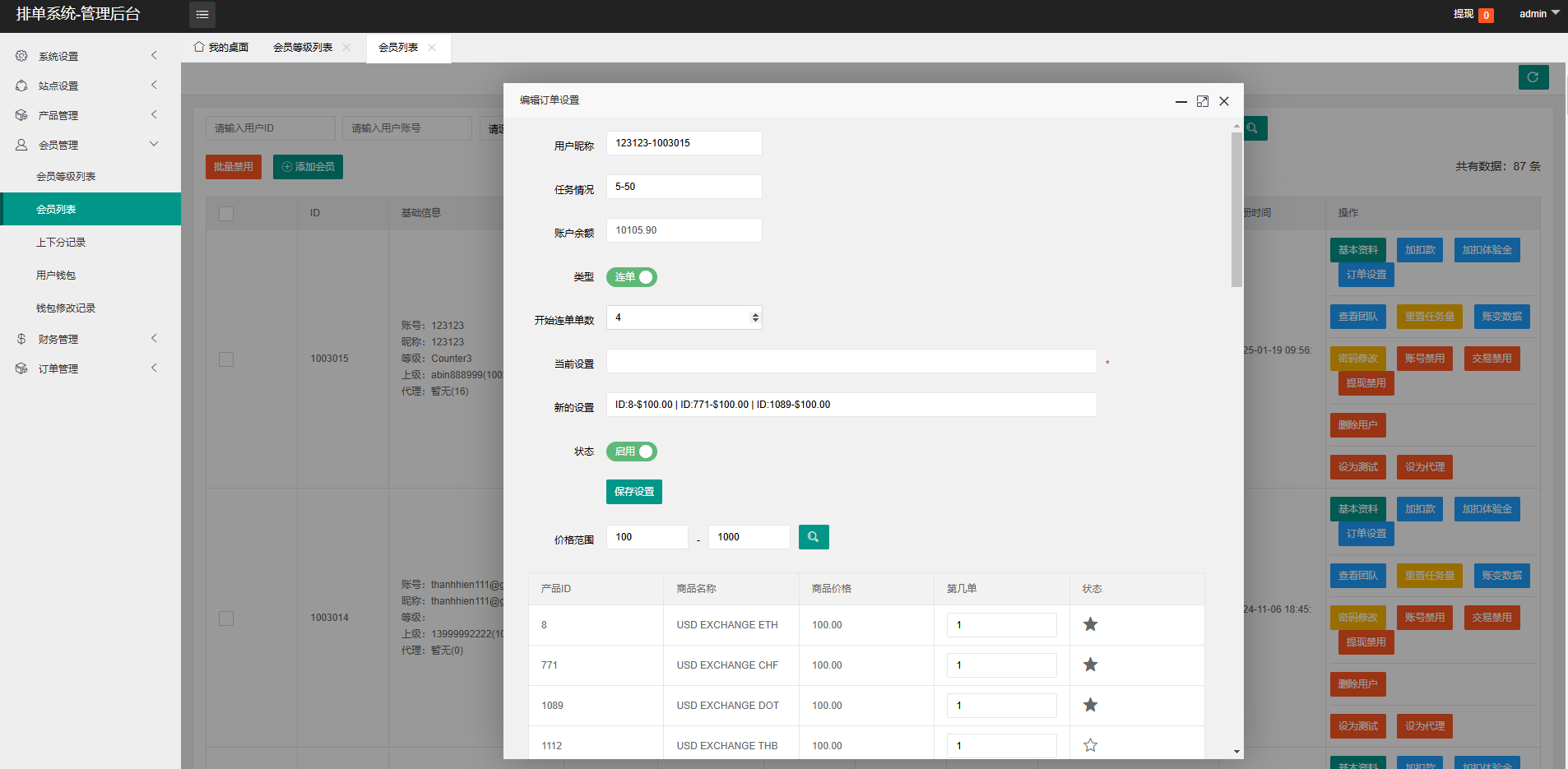1568x769 pixels.
Task: Check the box for user 1003015
Action: tap(226, 359)
